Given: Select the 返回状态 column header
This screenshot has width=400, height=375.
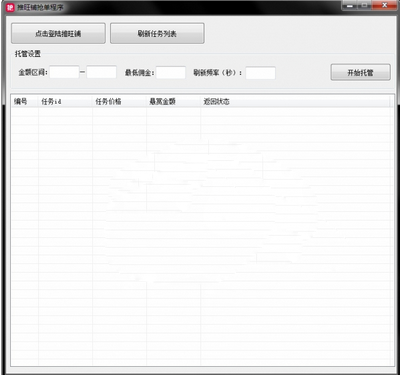Looking at the screenshot, I should coord(294,102).
